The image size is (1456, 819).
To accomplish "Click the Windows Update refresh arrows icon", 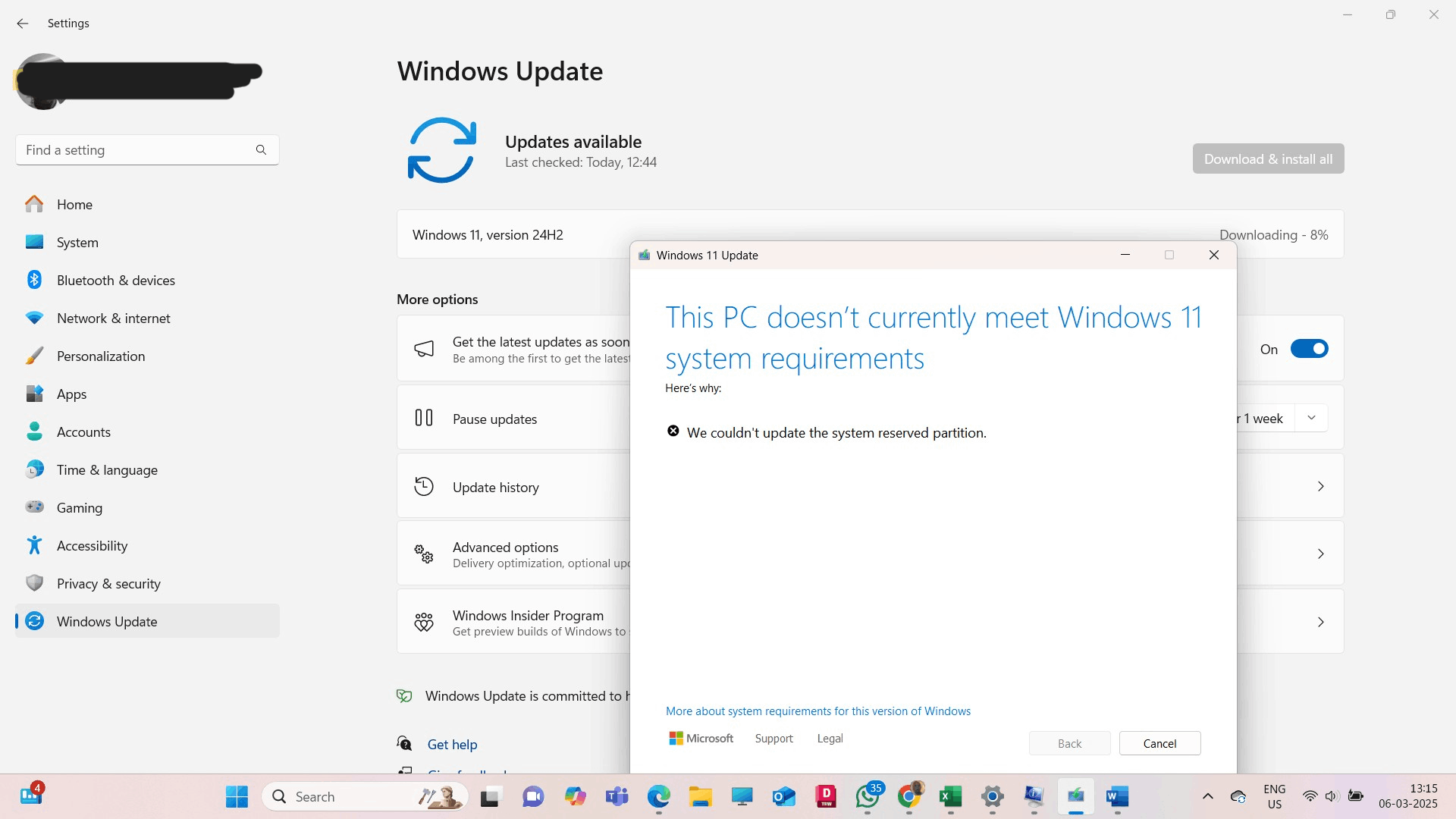I will (x=441, y=150).
